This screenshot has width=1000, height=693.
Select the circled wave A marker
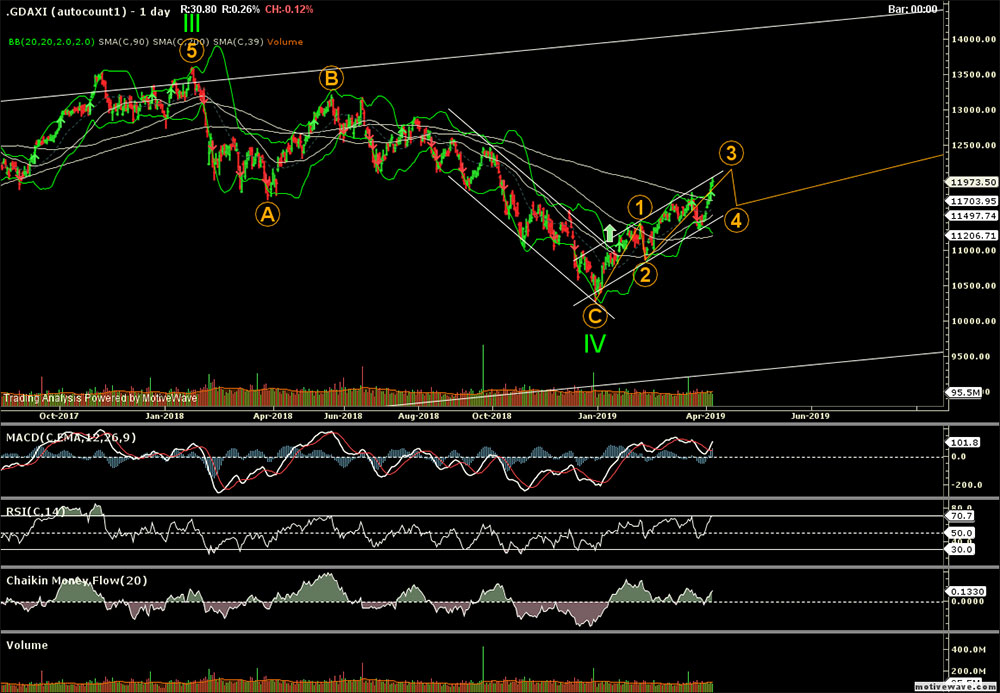click(266, 213)
